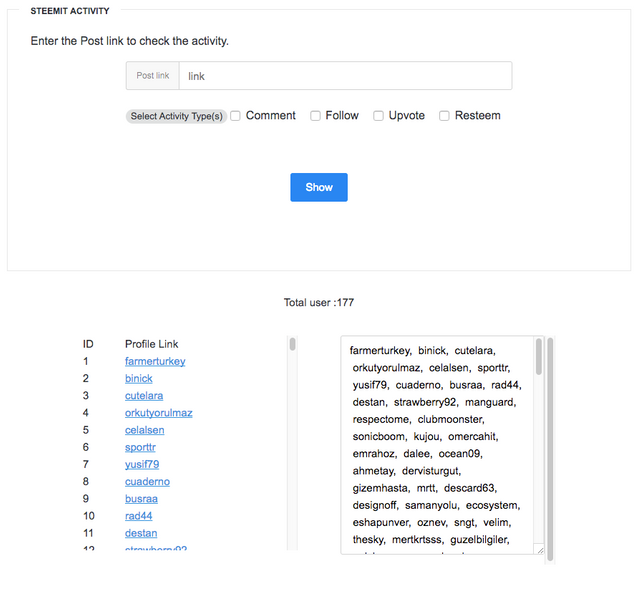Check the Resteem option
The image size is (640, 591).
point(445,116)
